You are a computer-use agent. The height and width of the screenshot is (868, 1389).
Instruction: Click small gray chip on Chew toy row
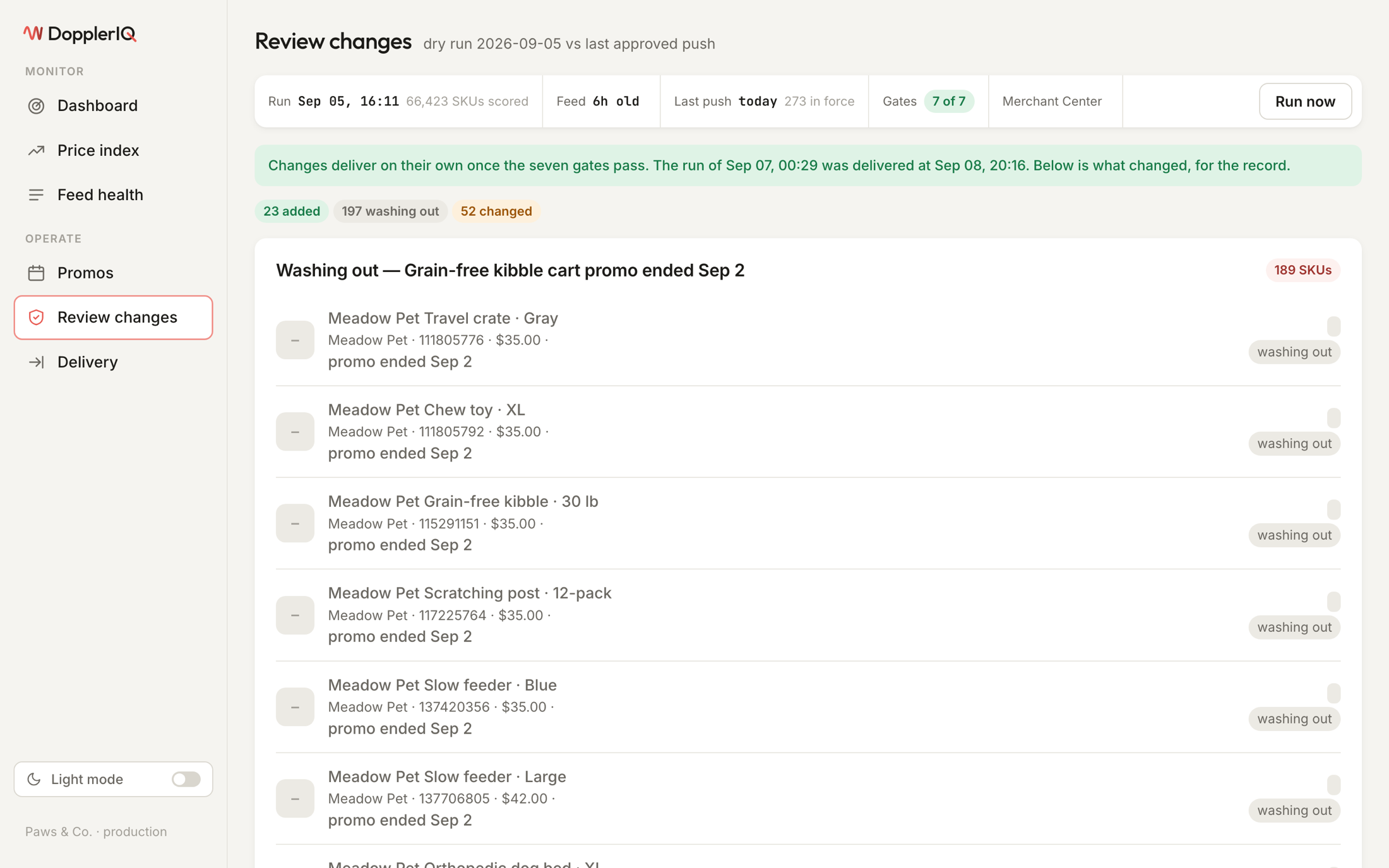1333,418
